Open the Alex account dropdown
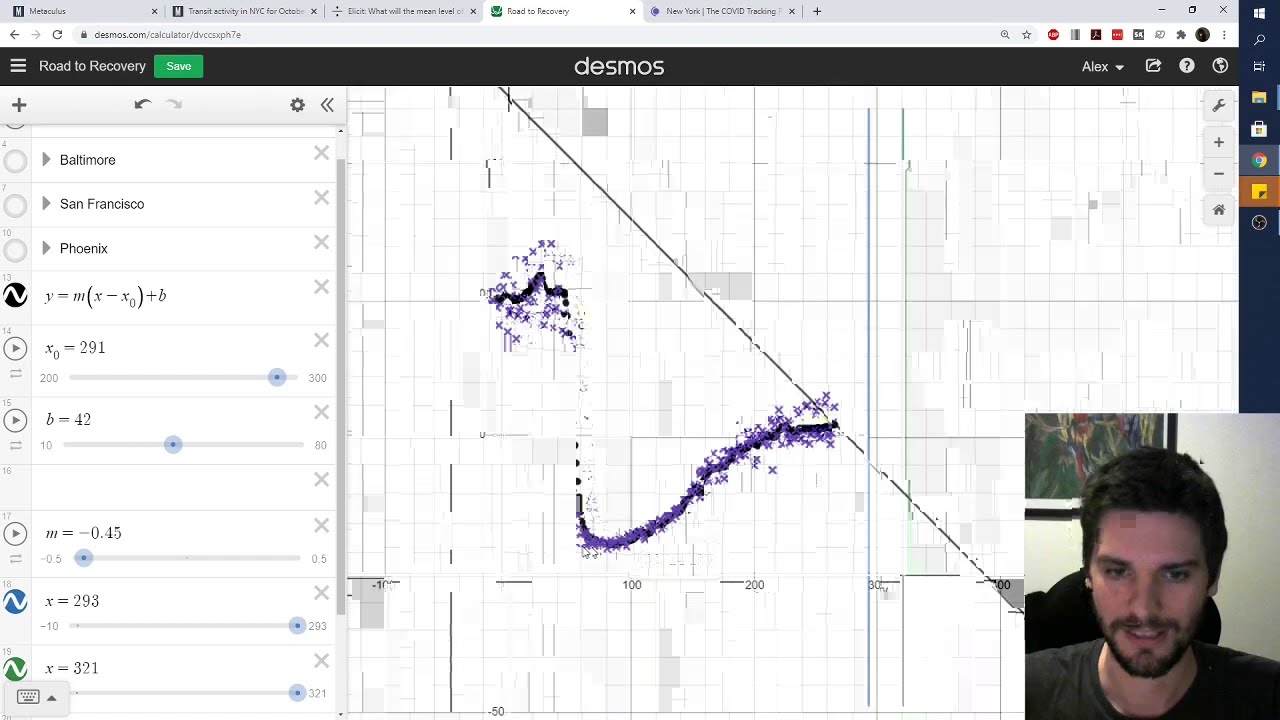Screen dimensions: 1280x720 tap(1103, 66)
